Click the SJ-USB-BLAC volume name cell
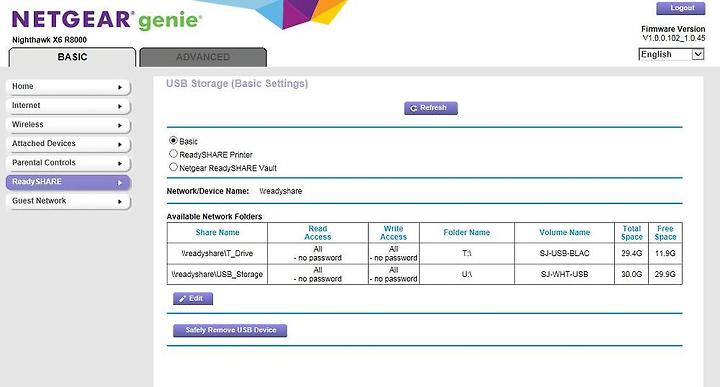This screenshot has width=720, height=387. [564, 253]
